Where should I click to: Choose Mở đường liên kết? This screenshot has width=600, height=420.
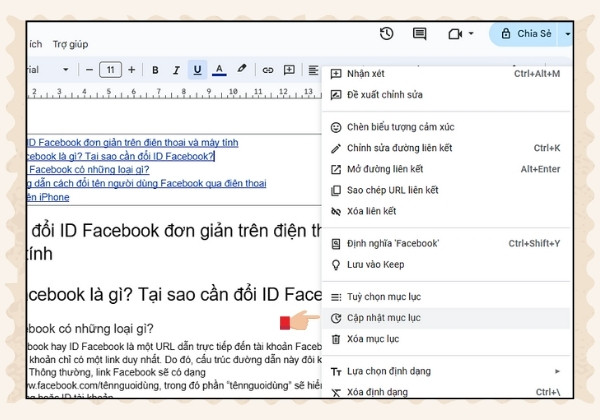click(x=445, y=169)
